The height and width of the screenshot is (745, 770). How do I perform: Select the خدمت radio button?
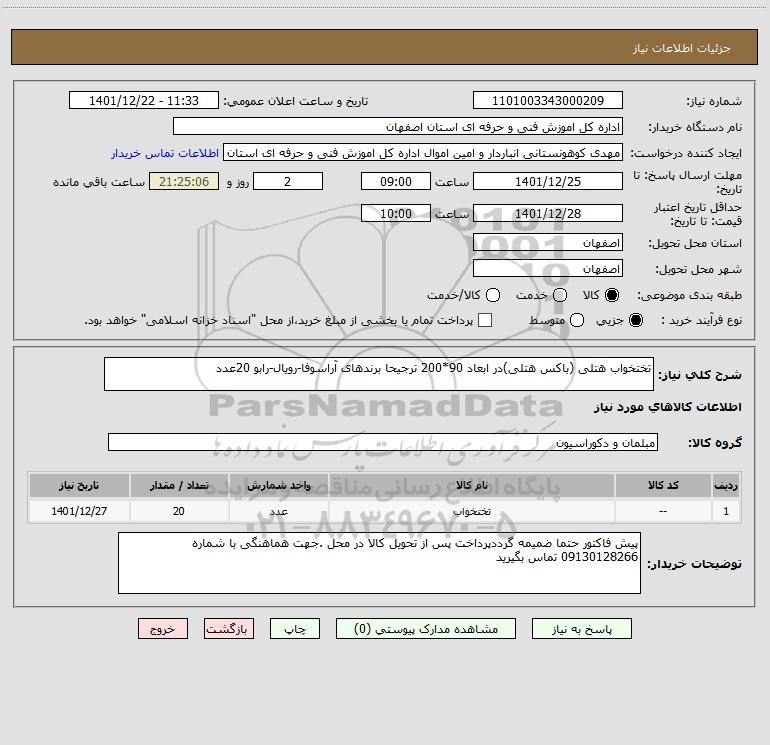(560, 295)
